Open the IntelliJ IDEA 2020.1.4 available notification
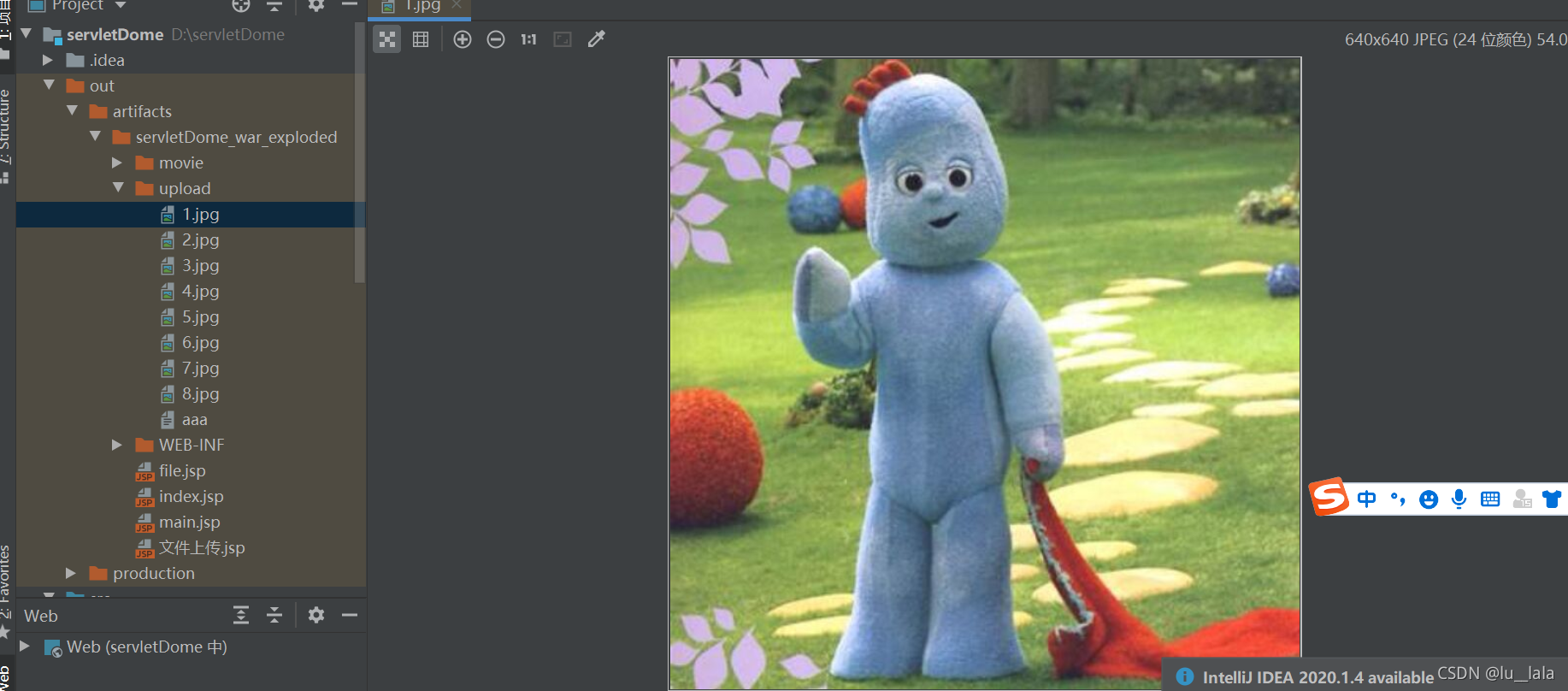 tap(1317, 677)
